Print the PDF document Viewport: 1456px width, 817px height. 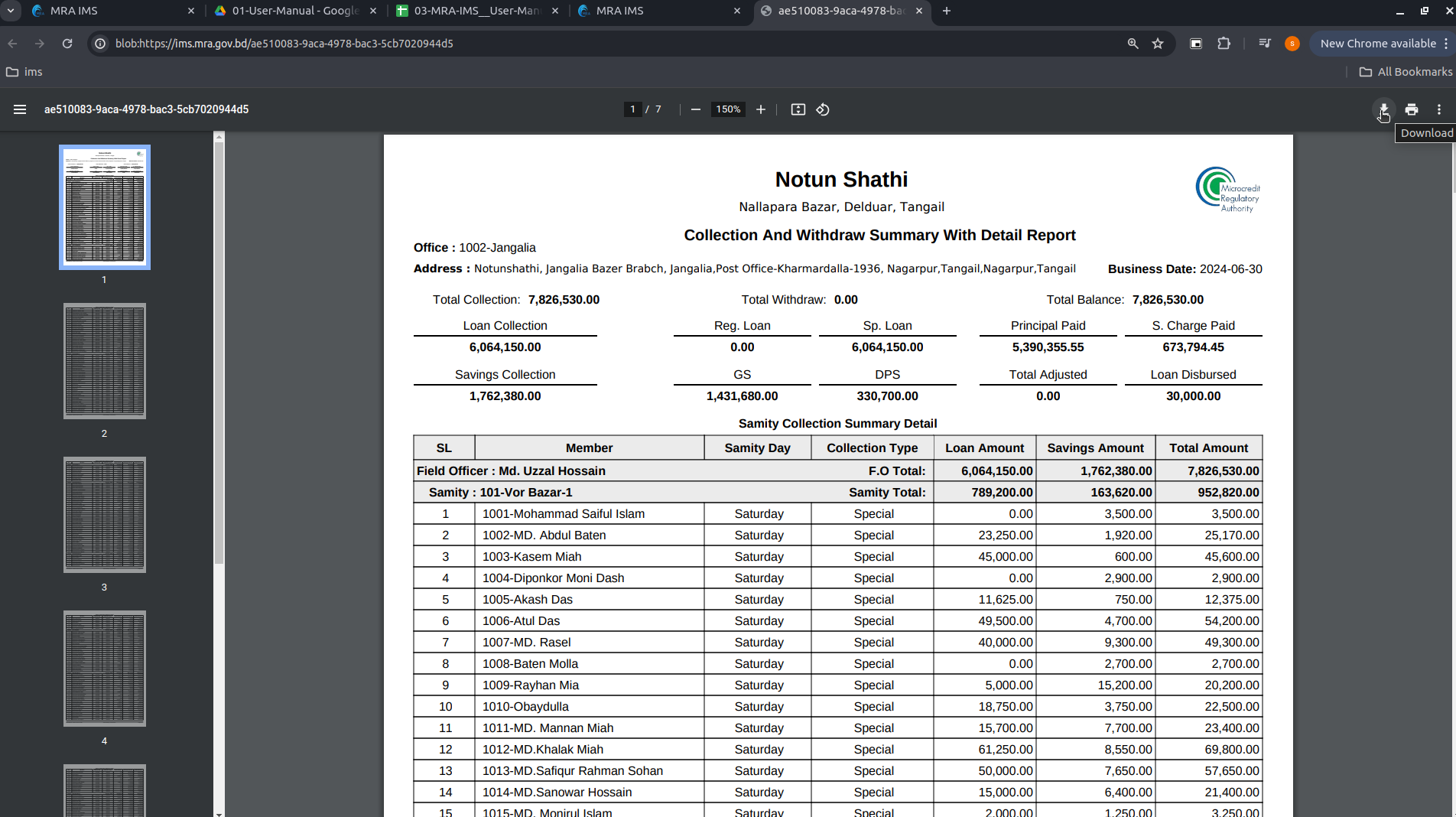pyautogui.click(x=1412, y=109)
